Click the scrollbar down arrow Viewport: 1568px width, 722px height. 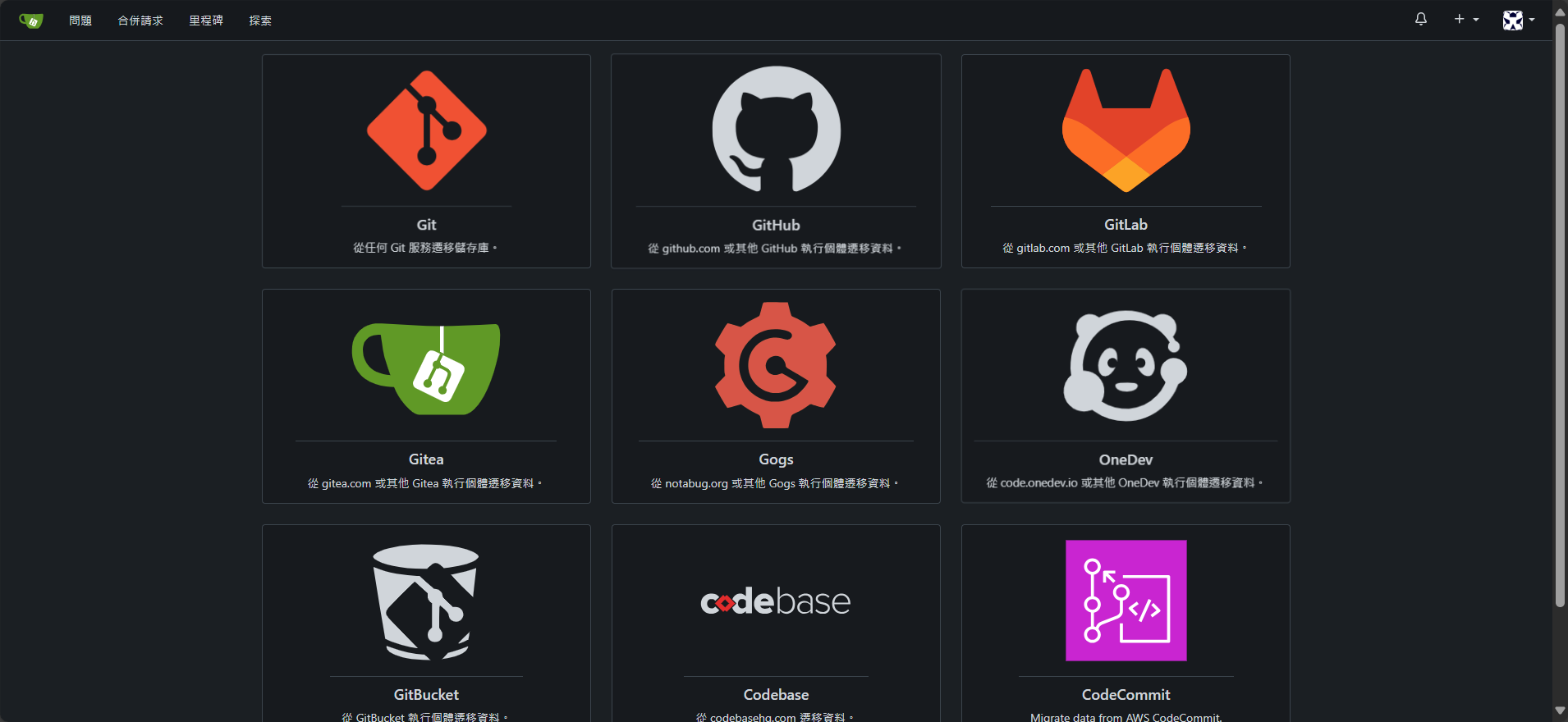coord(1561,711)
